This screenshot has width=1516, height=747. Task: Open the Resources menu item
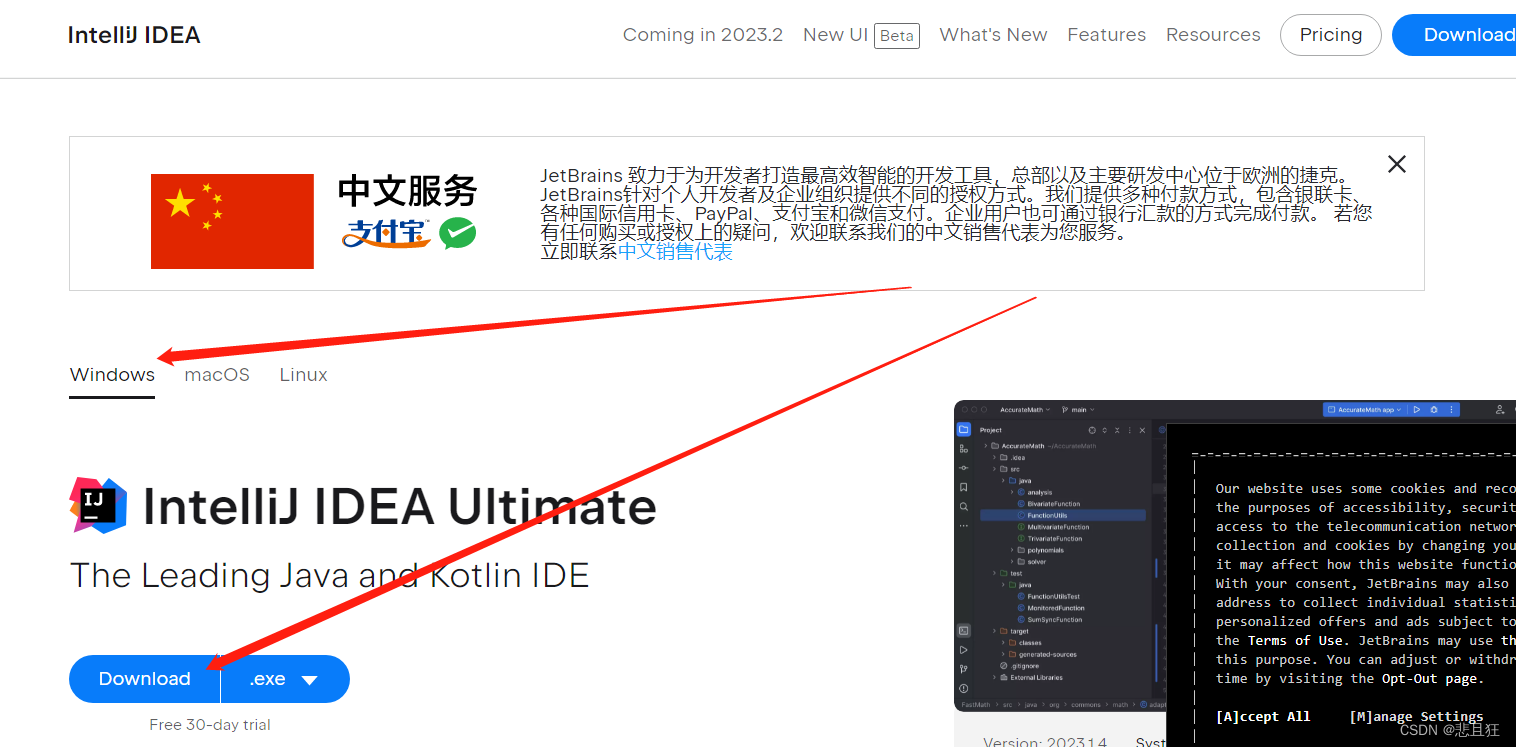coord(1213,35)
